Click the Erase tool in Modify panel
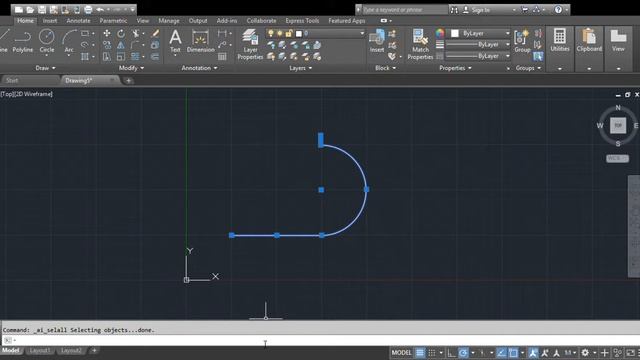 coord(155,33)
